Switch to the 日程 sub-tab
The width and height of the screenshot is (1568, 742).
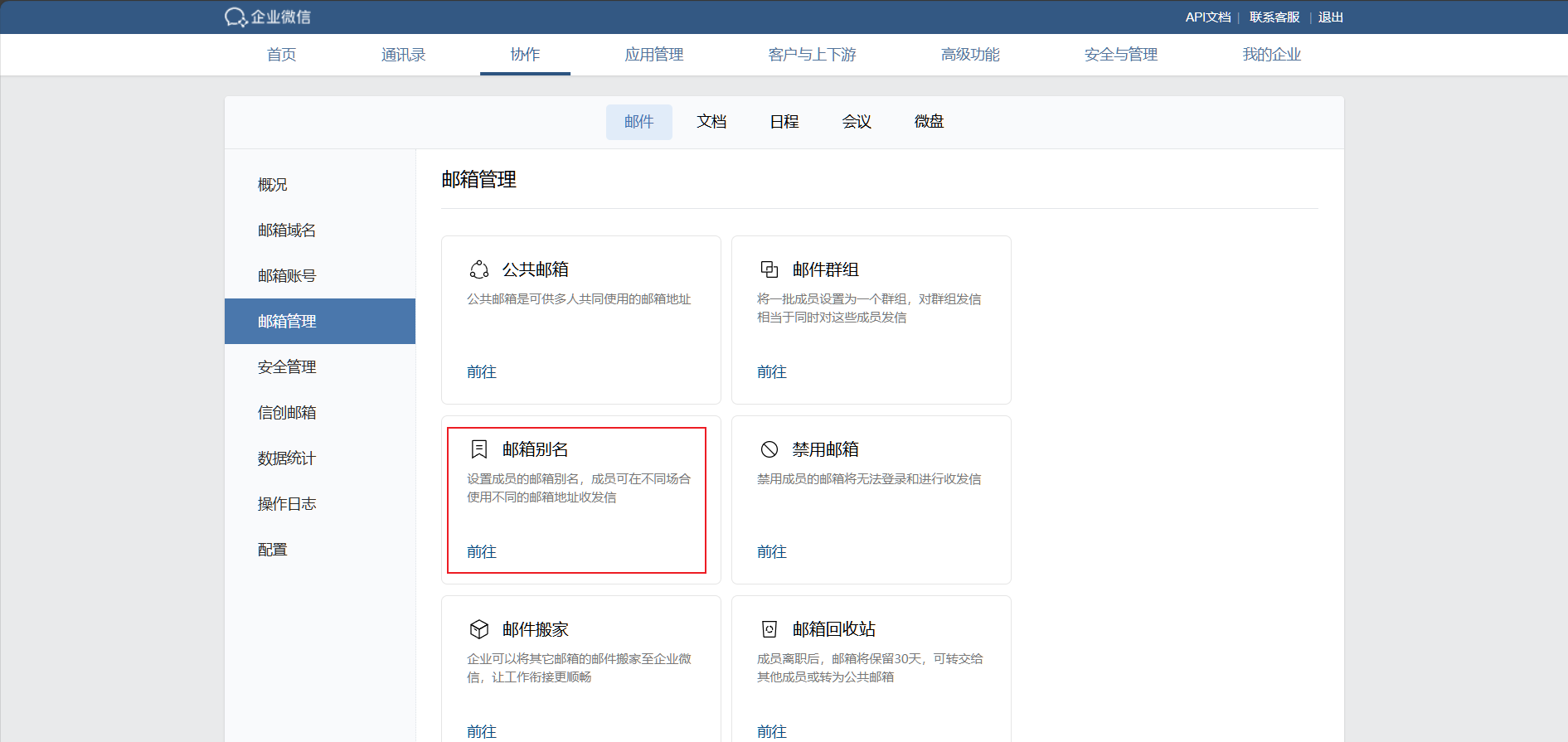coord(784,122)
